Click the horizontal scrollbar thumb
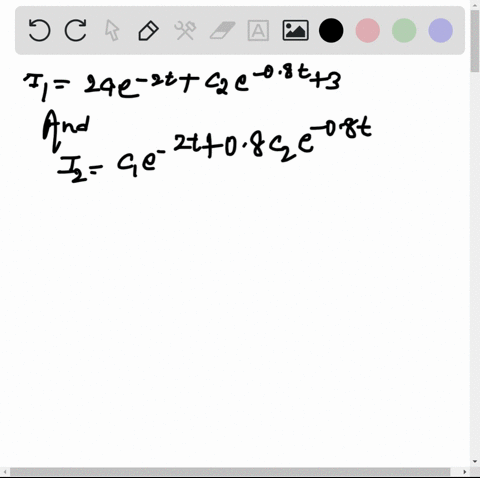The height and width of the screenshot is (478, 480). 230,472
